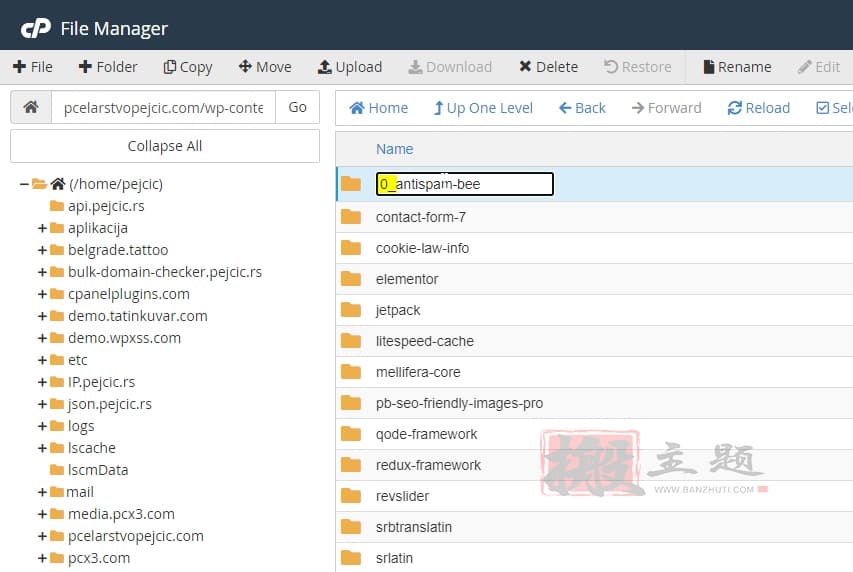The height and width of the screenshot is (572, 853).
Task: Select the elementor folder row
Action: [407, 279]
